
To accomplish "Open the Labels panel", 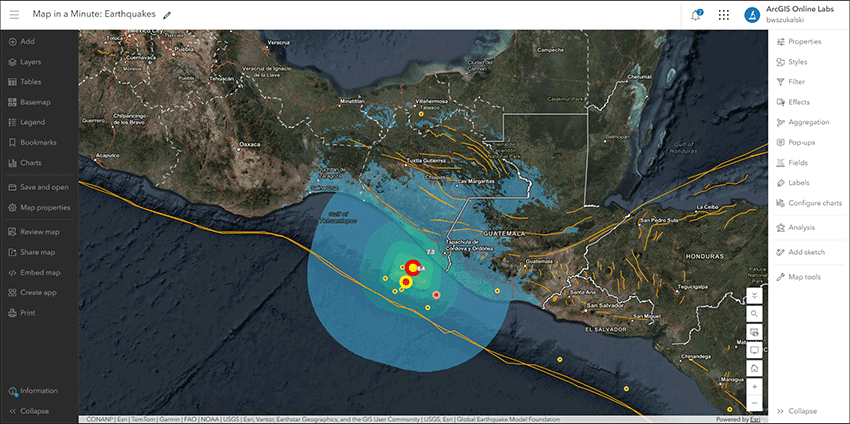I will click(793, 183).
